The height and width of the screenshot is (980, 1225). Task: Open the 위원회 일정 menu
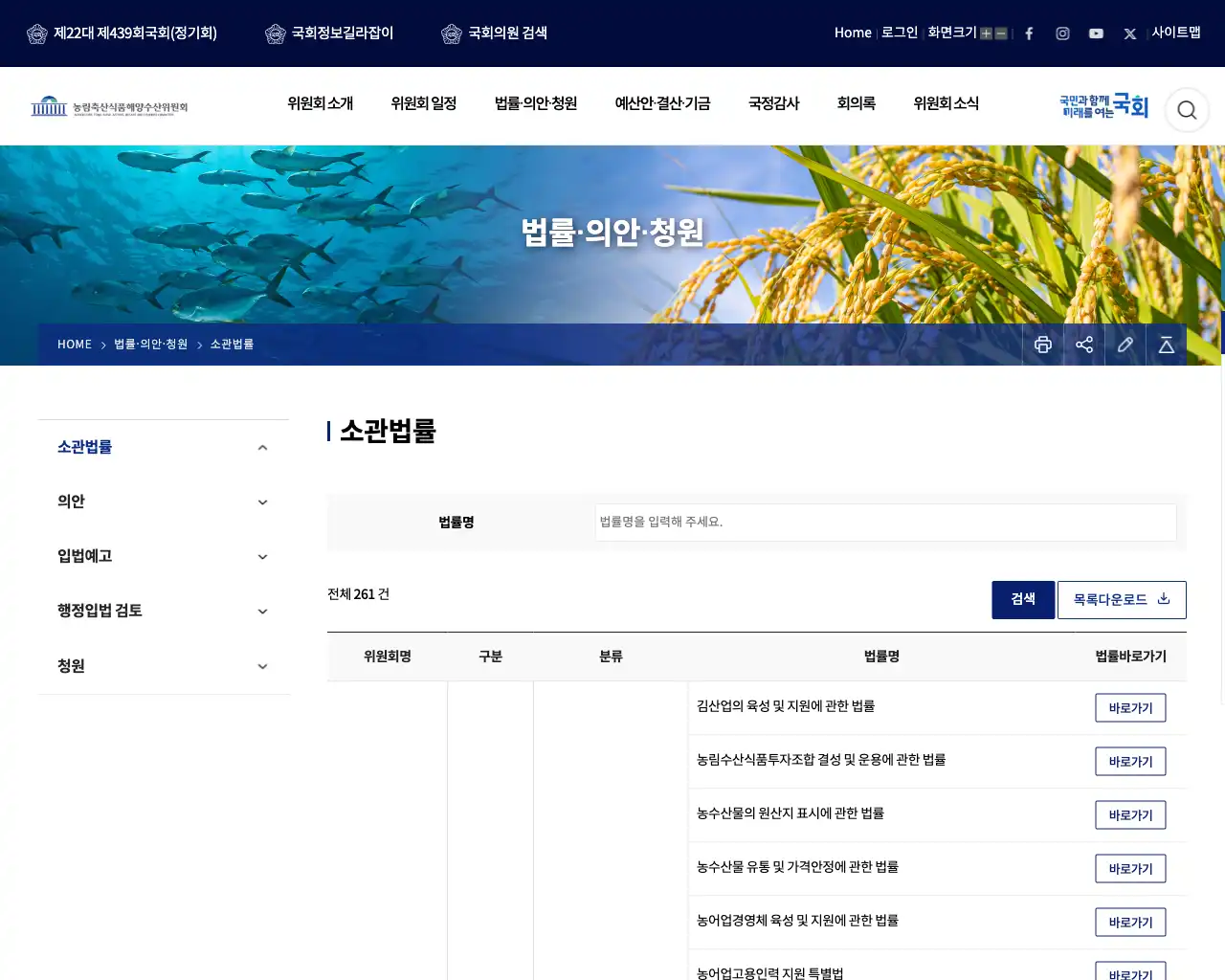point(424,103)
